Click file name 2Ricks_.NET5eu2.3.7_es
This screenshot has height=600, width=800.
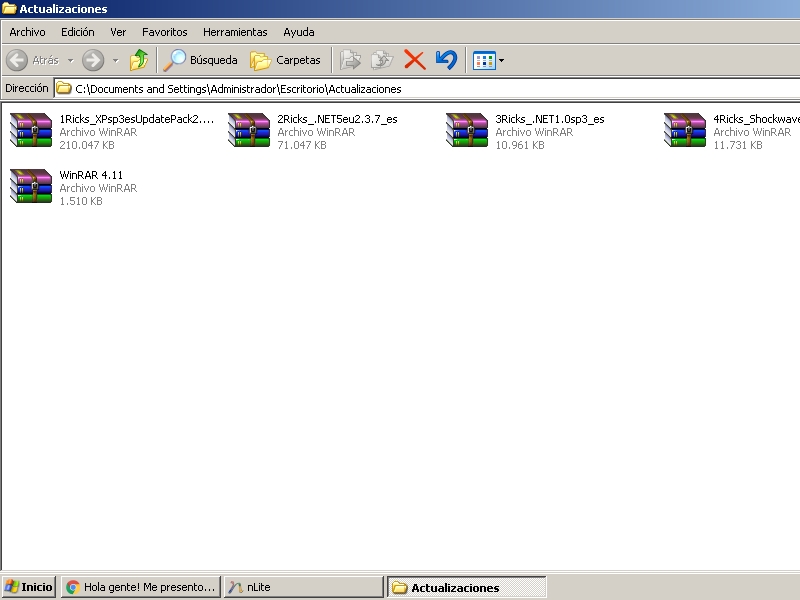pos(337,119)
